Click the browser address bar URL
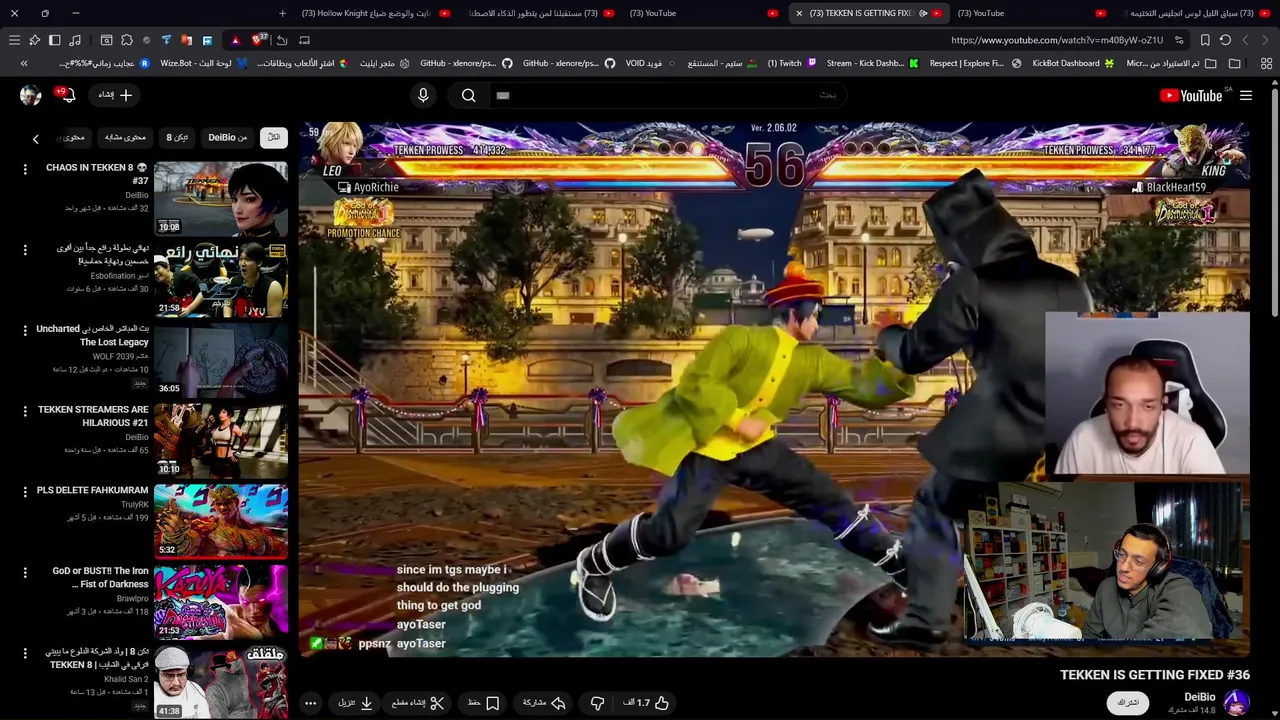 pos(1057,40)
